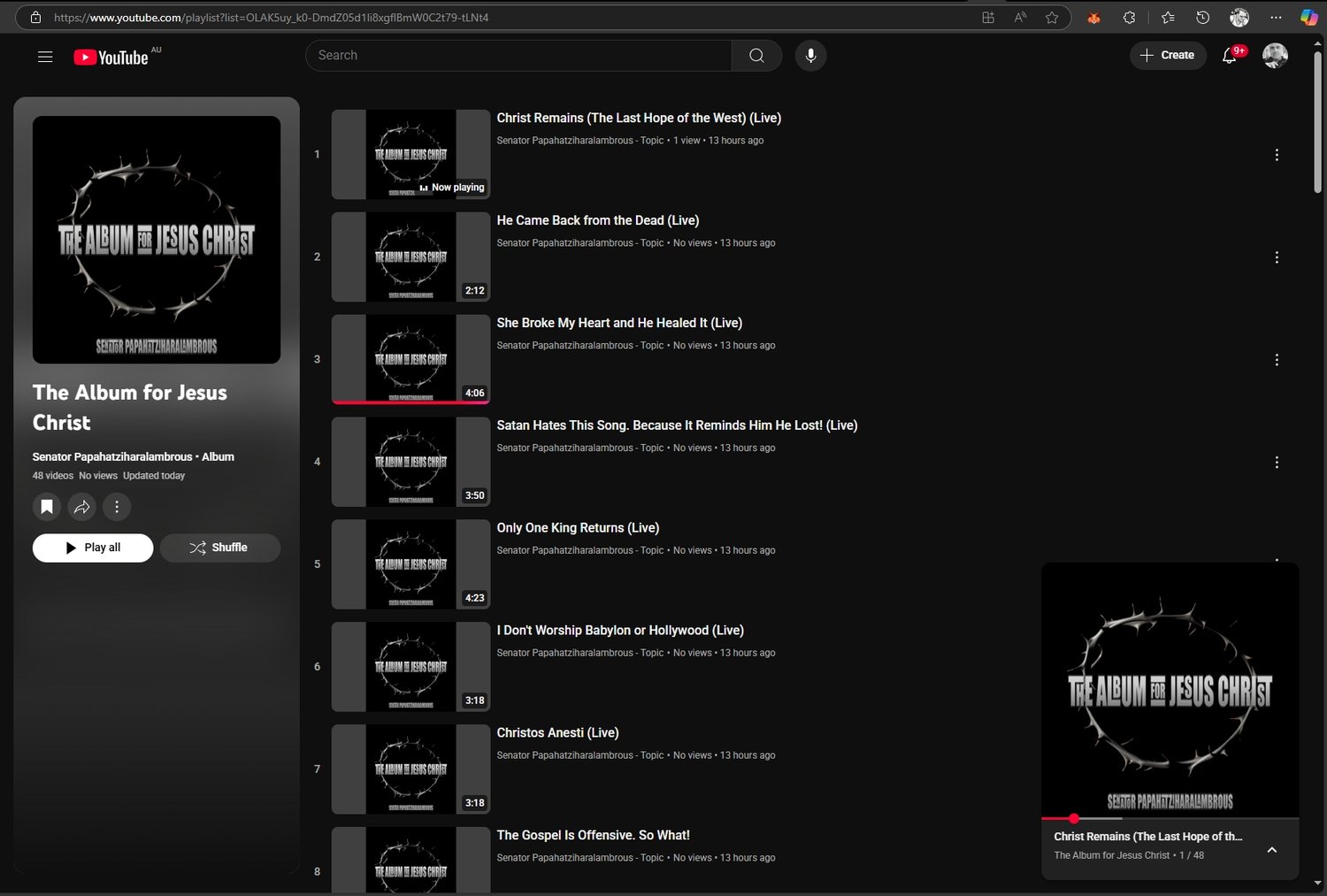This screenshot has width=1327, height=896.
Task: Open Senator Papahatziharalambrous artist link under the album title
Action: (x=112, y=457)
